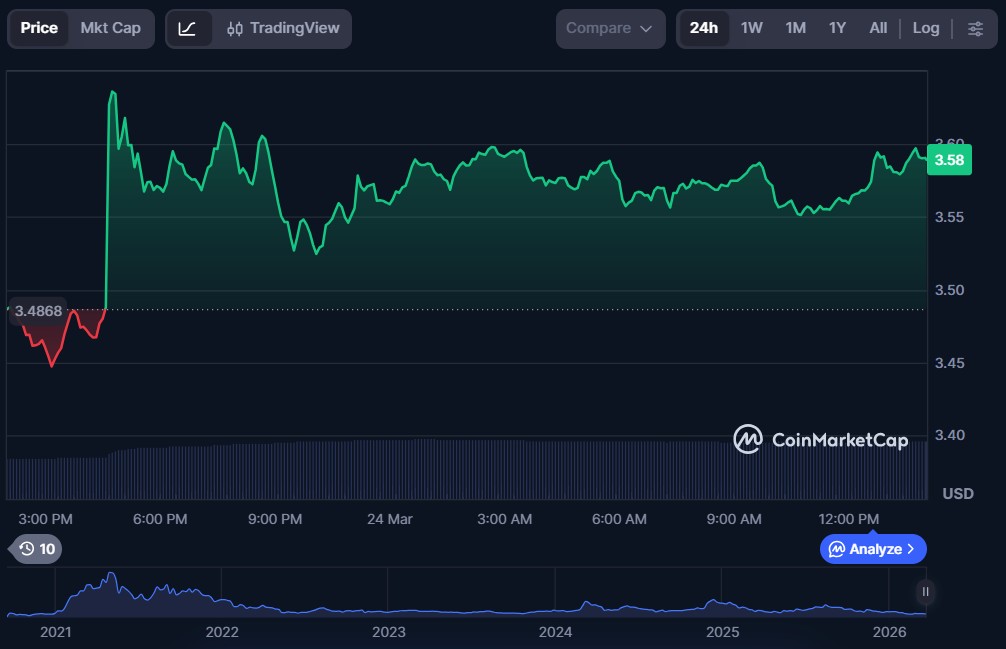
Task: Show the All time range
Action: tap(878, 28)
